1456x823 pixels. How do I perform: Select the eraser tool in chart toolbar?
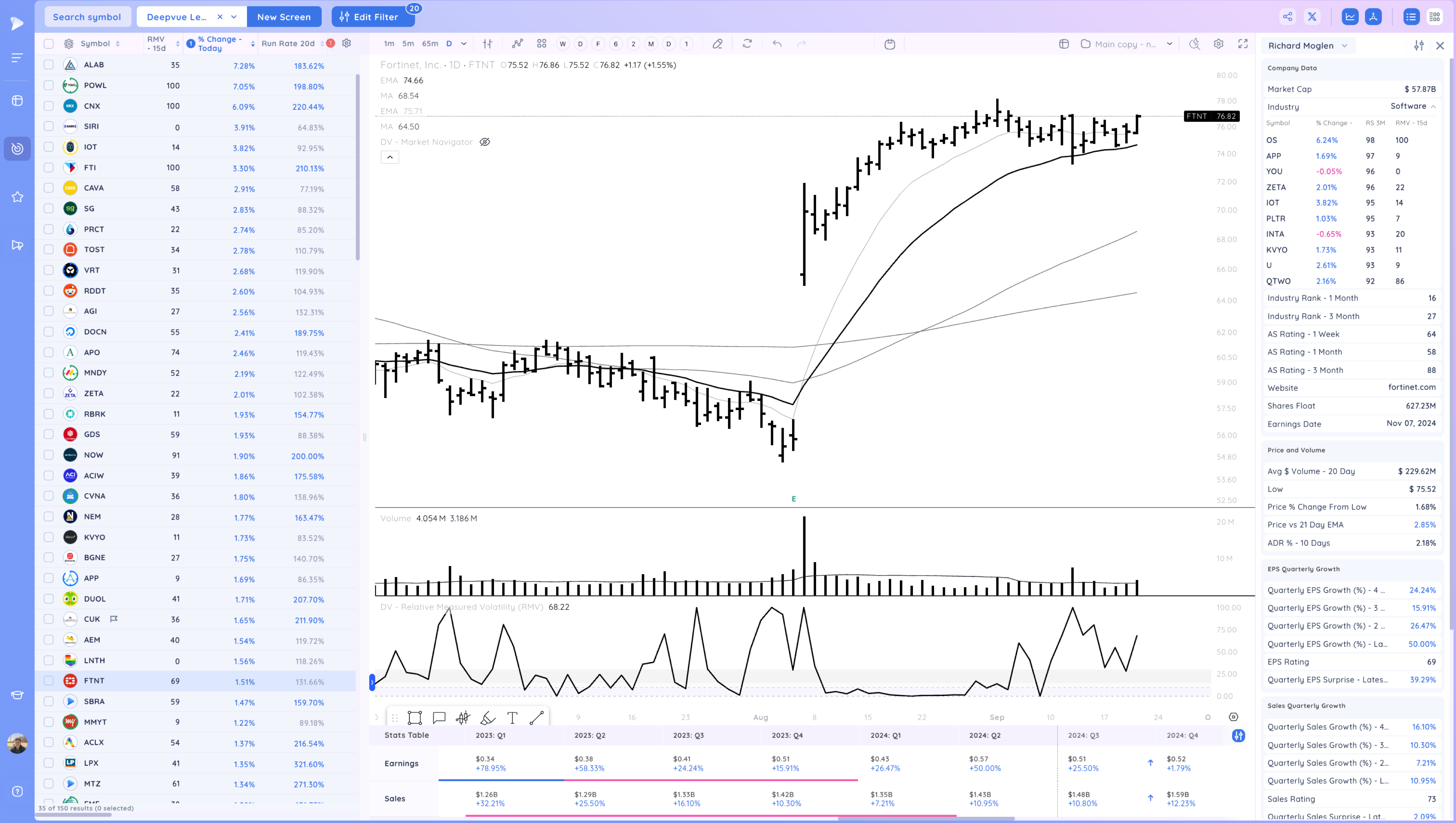[717, 44]
